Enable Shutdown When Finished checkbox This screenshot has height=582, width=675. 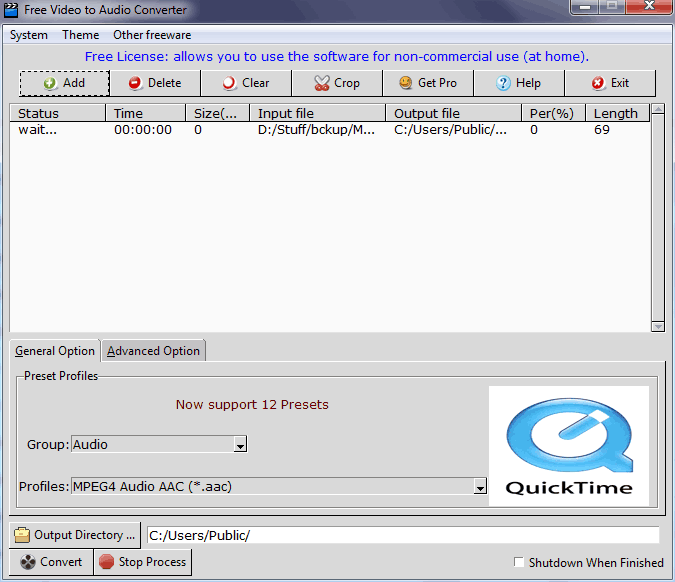tap(519, 562)
